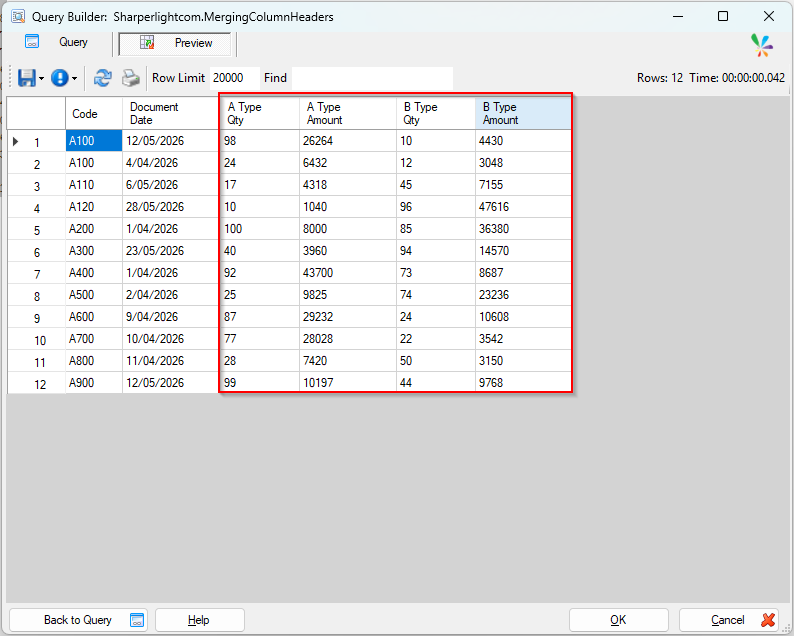The image size is (794, 636).
Task: Open the Save dropdown arrow
Action: tap(42, 78)
